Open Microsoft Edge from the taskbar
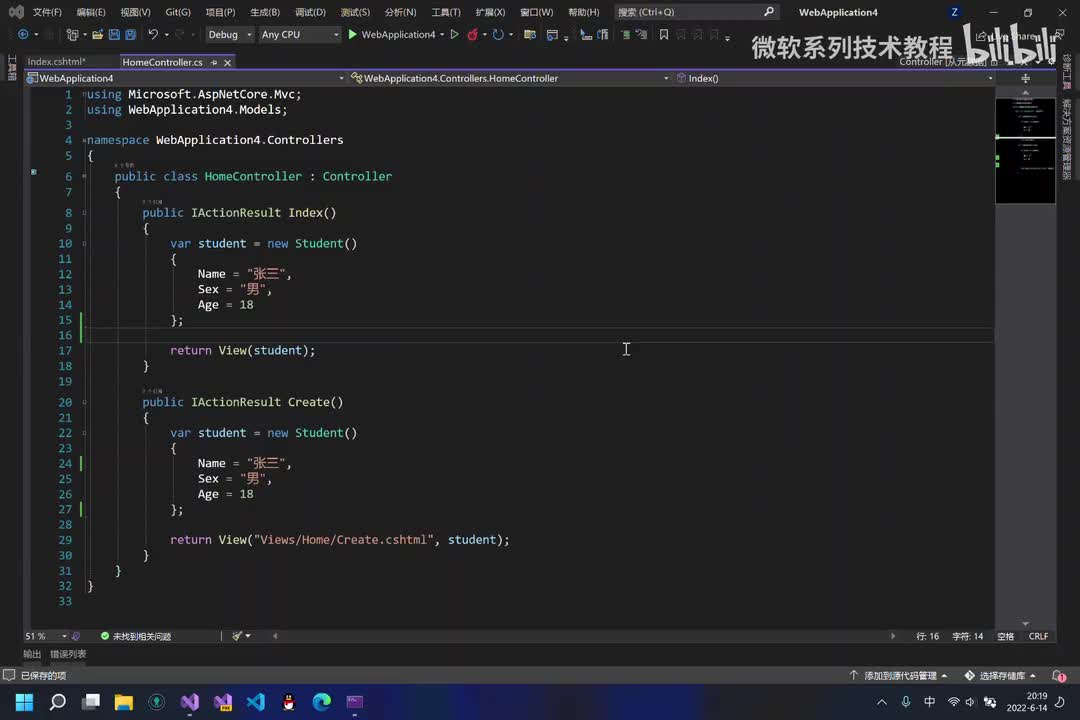The image size is (1080, 720). coord(322,702)
